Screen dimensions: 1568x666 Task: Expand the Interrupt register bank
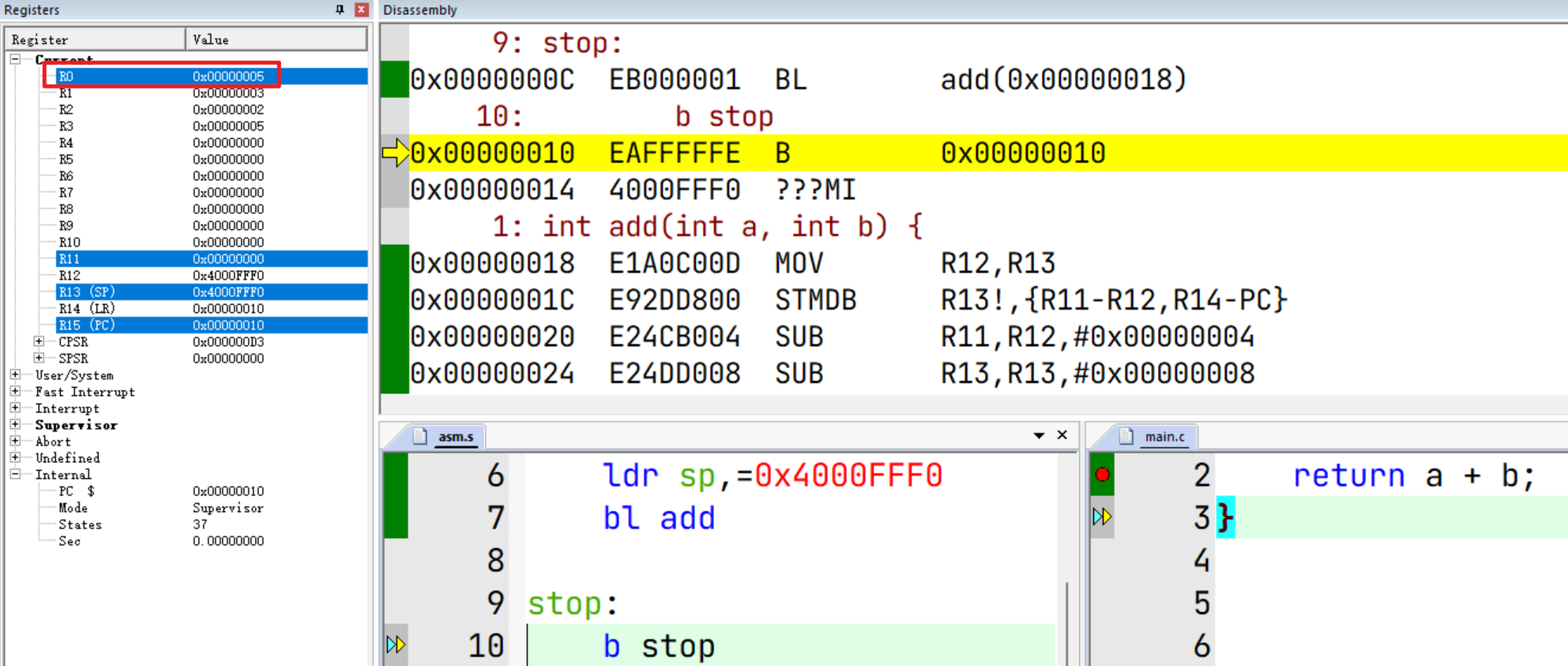coord(15,408)
